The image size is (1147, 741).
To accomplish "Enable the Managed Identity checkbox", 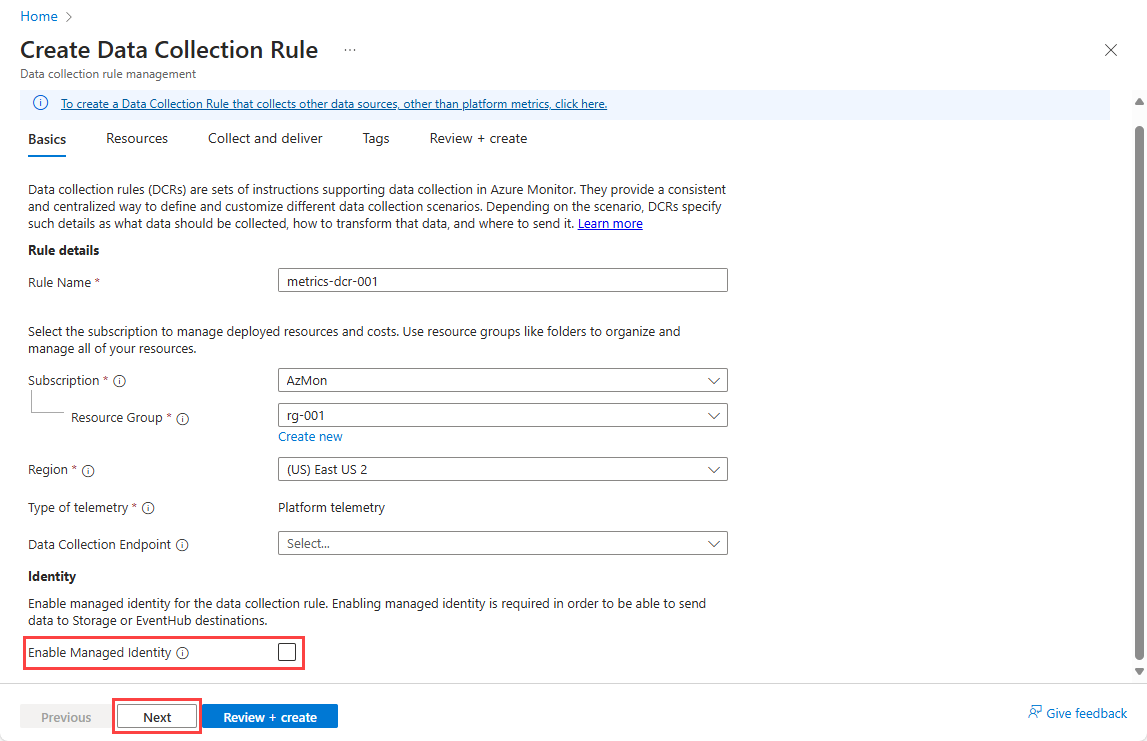I will 287,652.
